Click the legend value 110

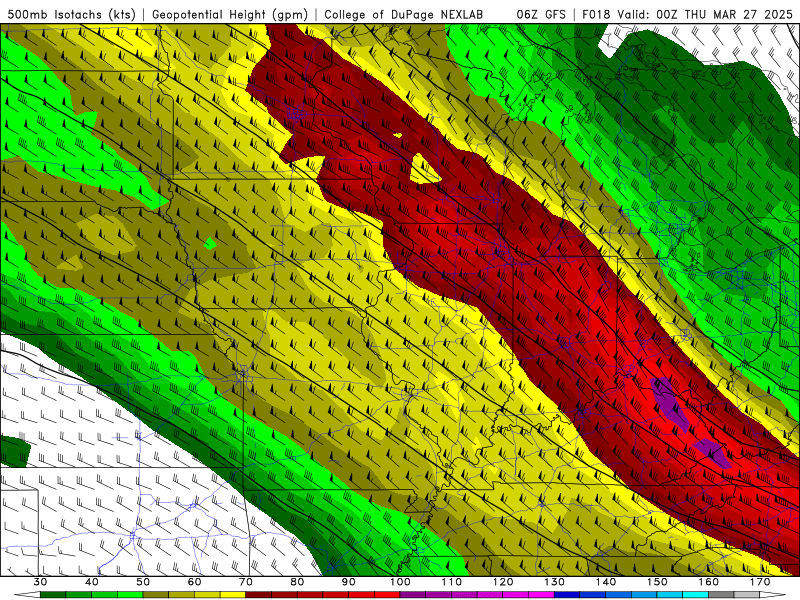[x=452, y=582]
